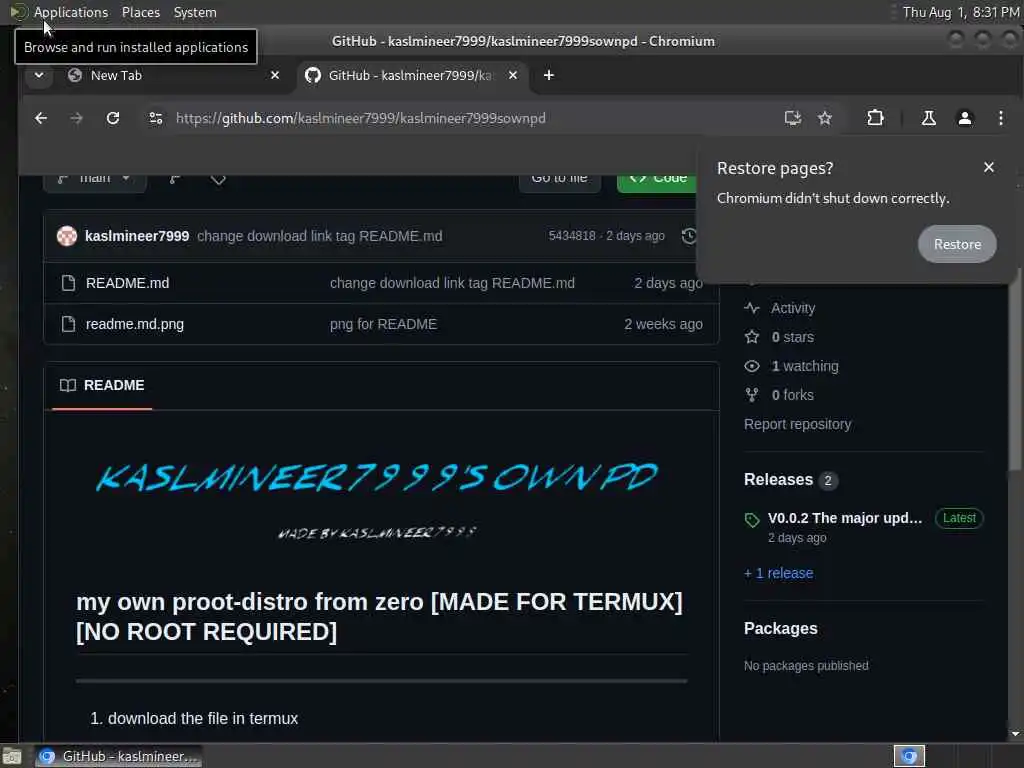Open V0.0.2 The major update release
Viewport: 1024px width, 768px height.
click(845, 518)
